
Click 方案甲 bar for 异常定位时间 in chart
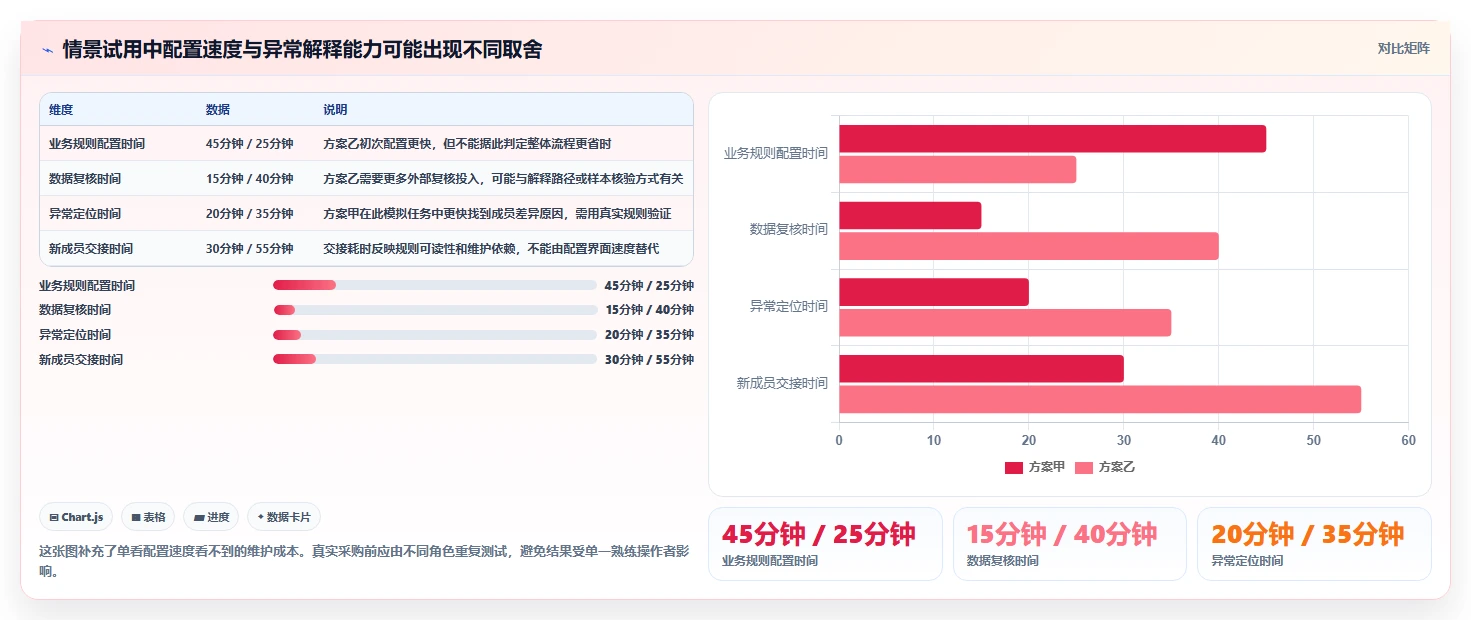pos(934,292)
